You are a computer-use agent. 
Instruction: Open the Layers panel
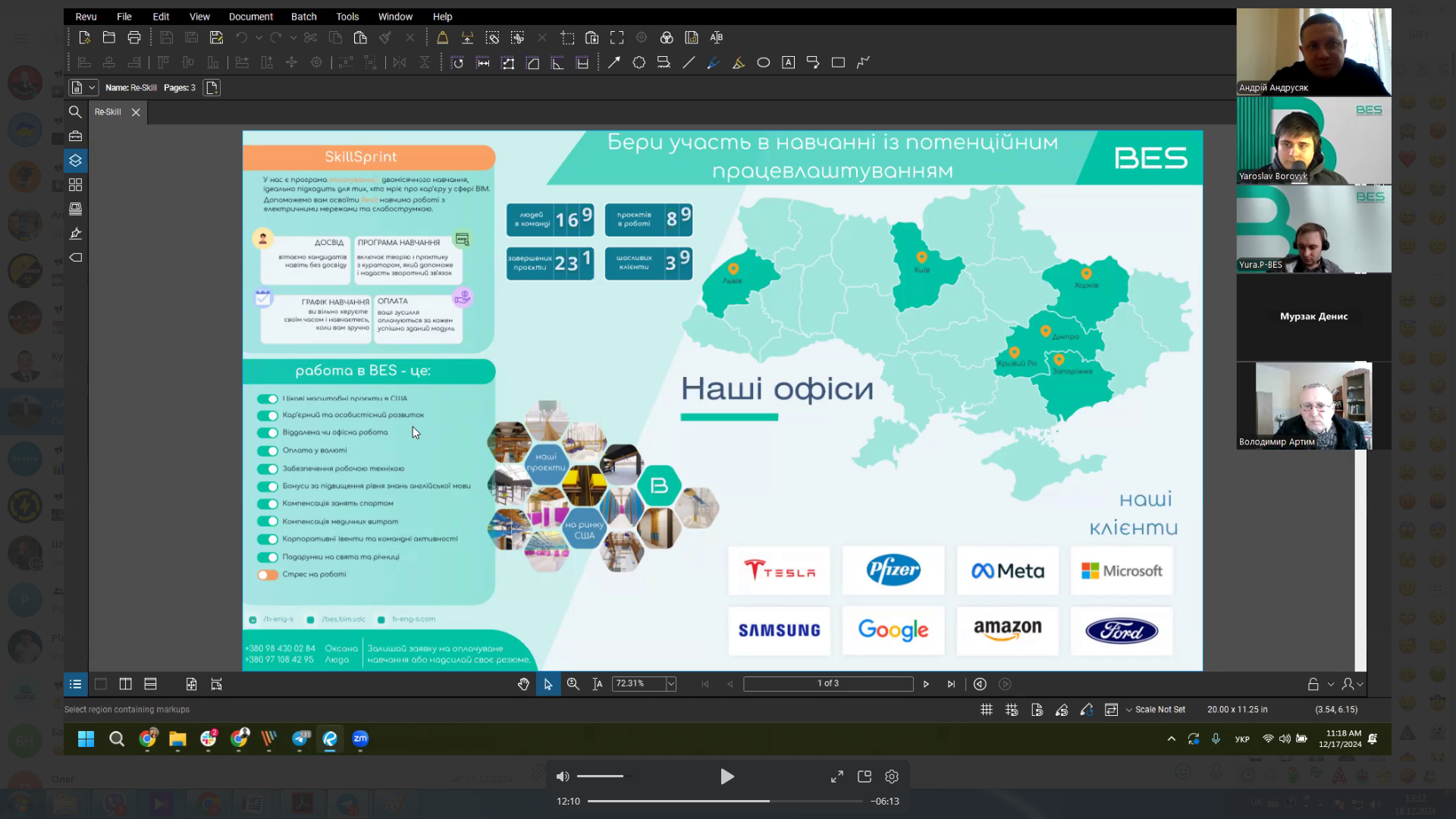(75, 160)
